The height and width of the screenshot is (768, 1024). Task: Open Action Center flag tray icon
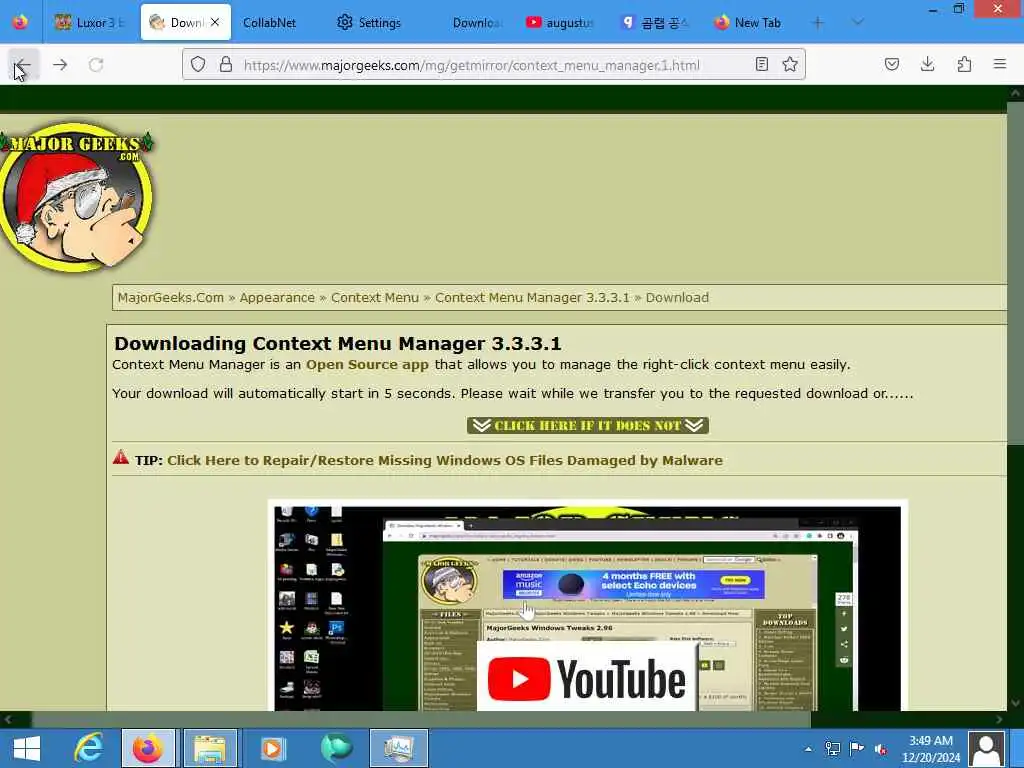point(857,749)
